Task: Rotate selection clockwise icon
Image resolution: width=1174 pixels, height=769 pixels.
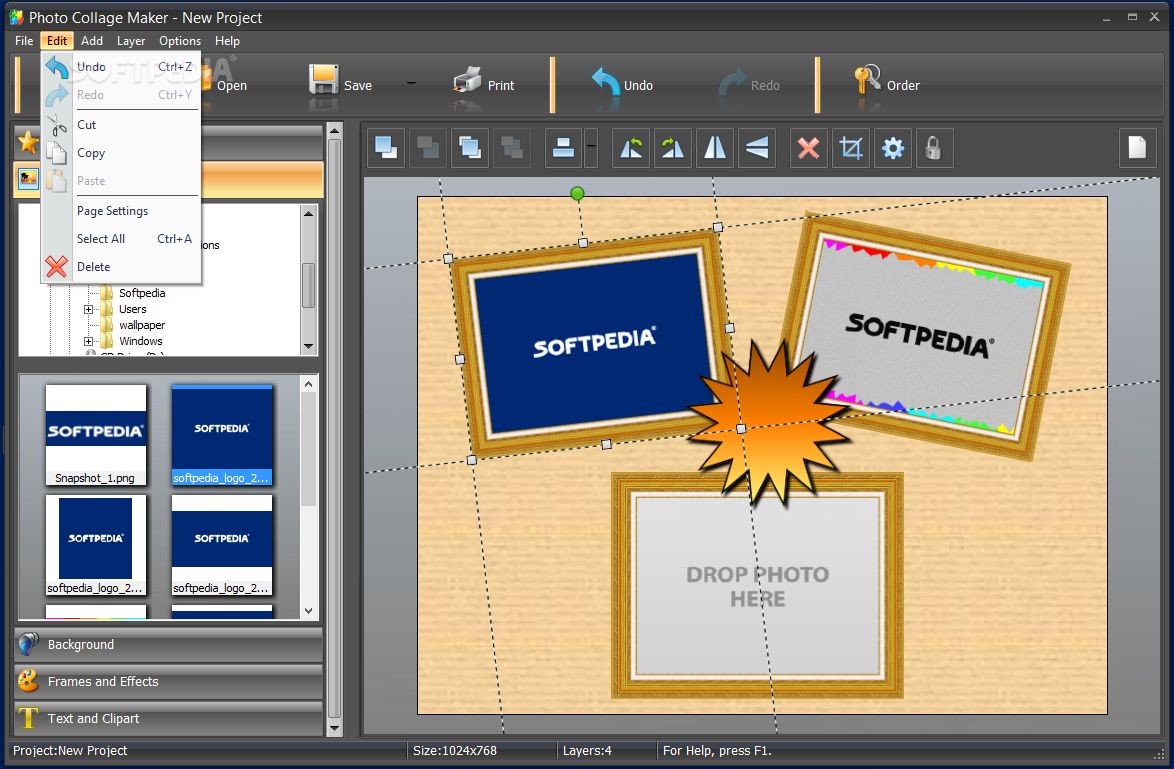Action: pos(673,148)
